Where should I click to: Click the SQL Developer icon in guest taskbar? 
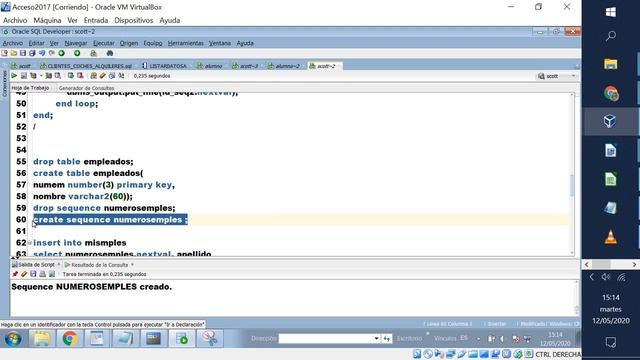tap(182, 339)
